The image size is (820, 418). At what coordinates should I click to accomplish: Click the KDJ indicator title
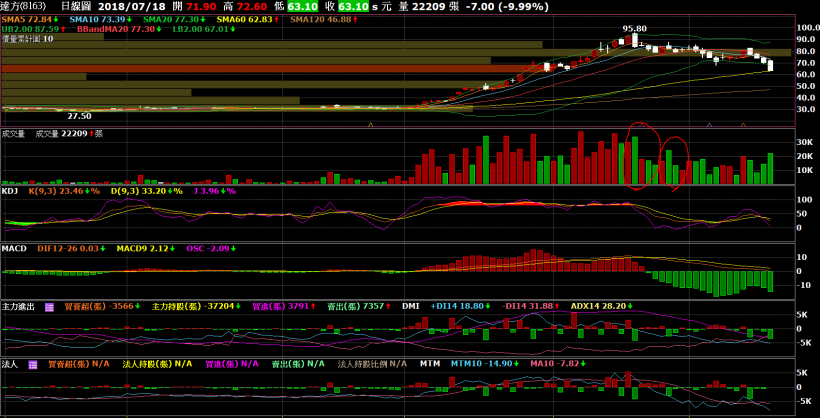click(x=10, y=191)
